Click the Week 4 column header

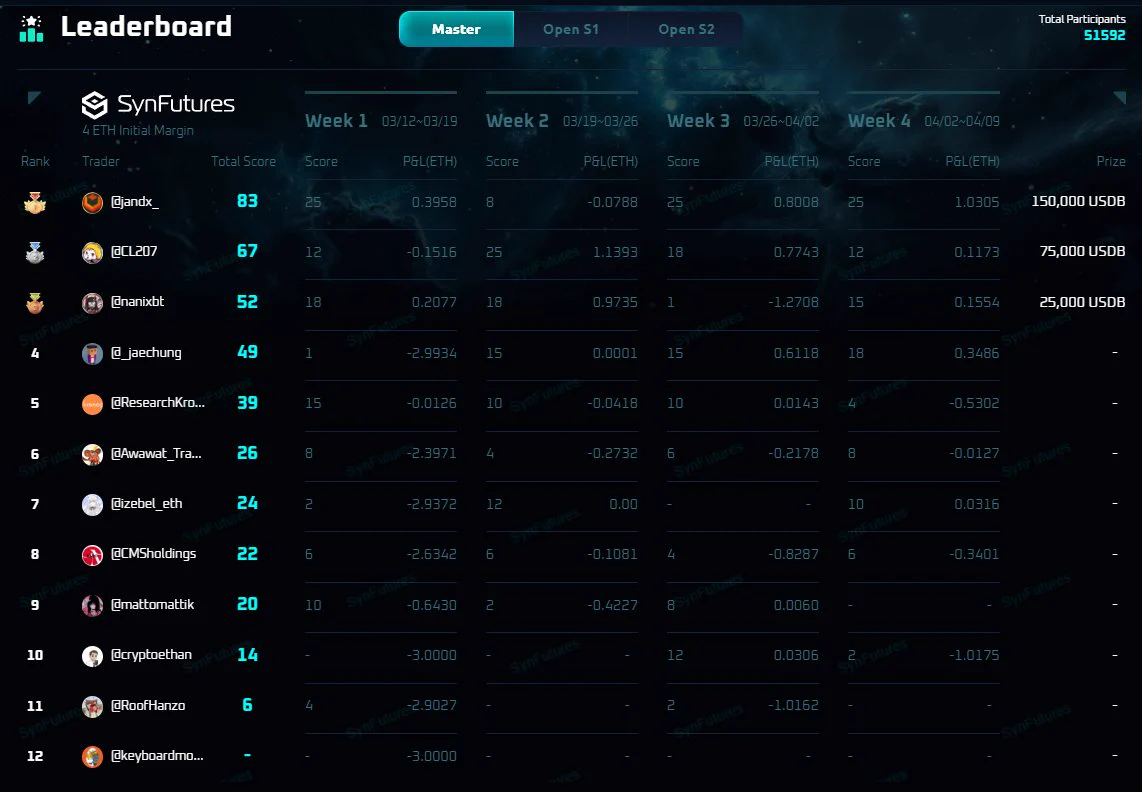[x=879, y=121]
